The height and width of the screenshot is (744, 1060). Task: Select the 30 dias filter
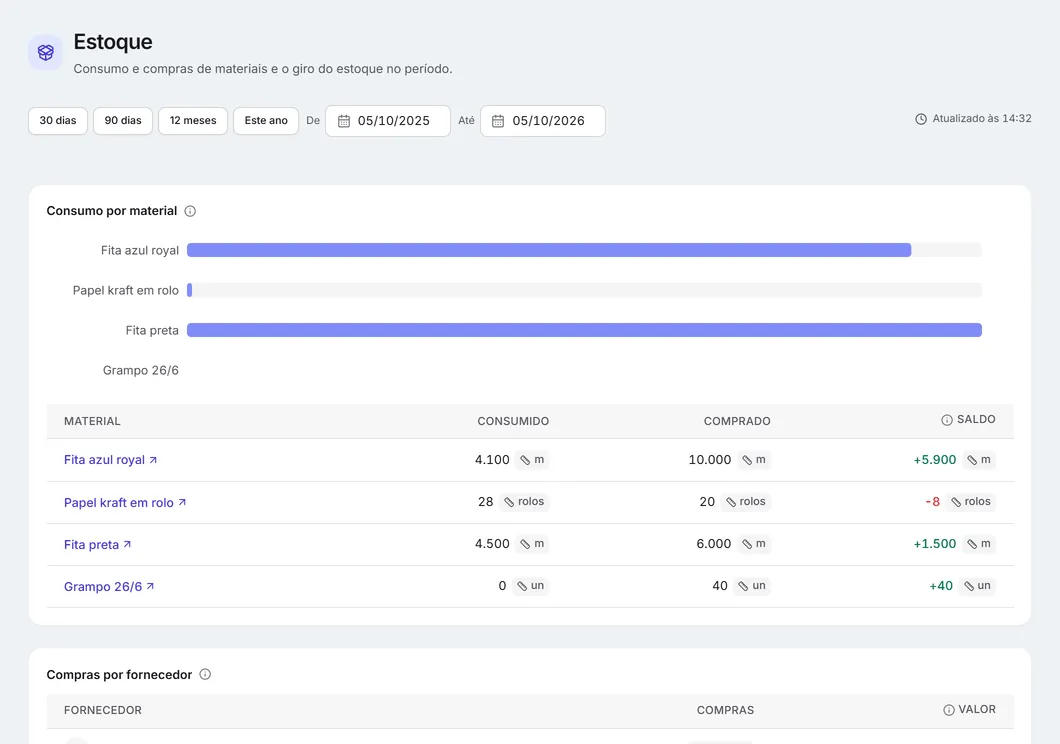(58, 121)
